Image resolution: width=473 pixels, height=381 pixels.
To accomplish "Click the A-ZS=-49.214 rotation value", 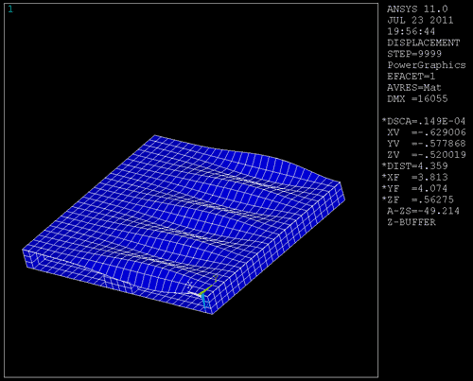I will click(x=423, y=211).
